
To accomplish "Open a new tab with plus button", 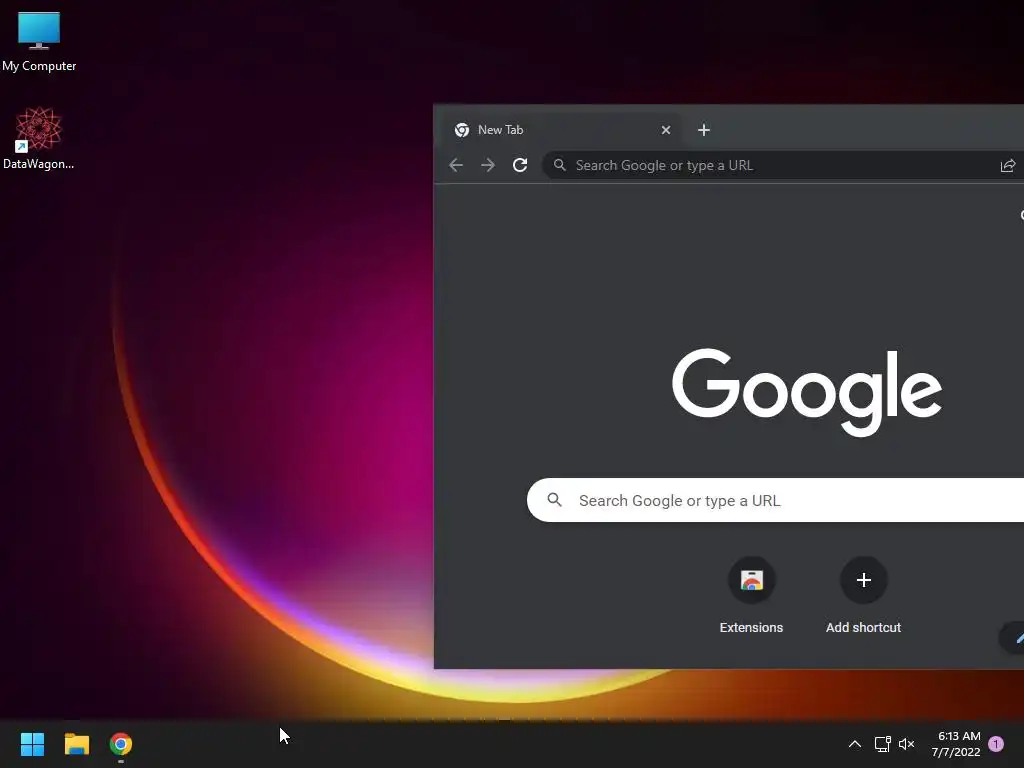I will (x=703, y=130).
